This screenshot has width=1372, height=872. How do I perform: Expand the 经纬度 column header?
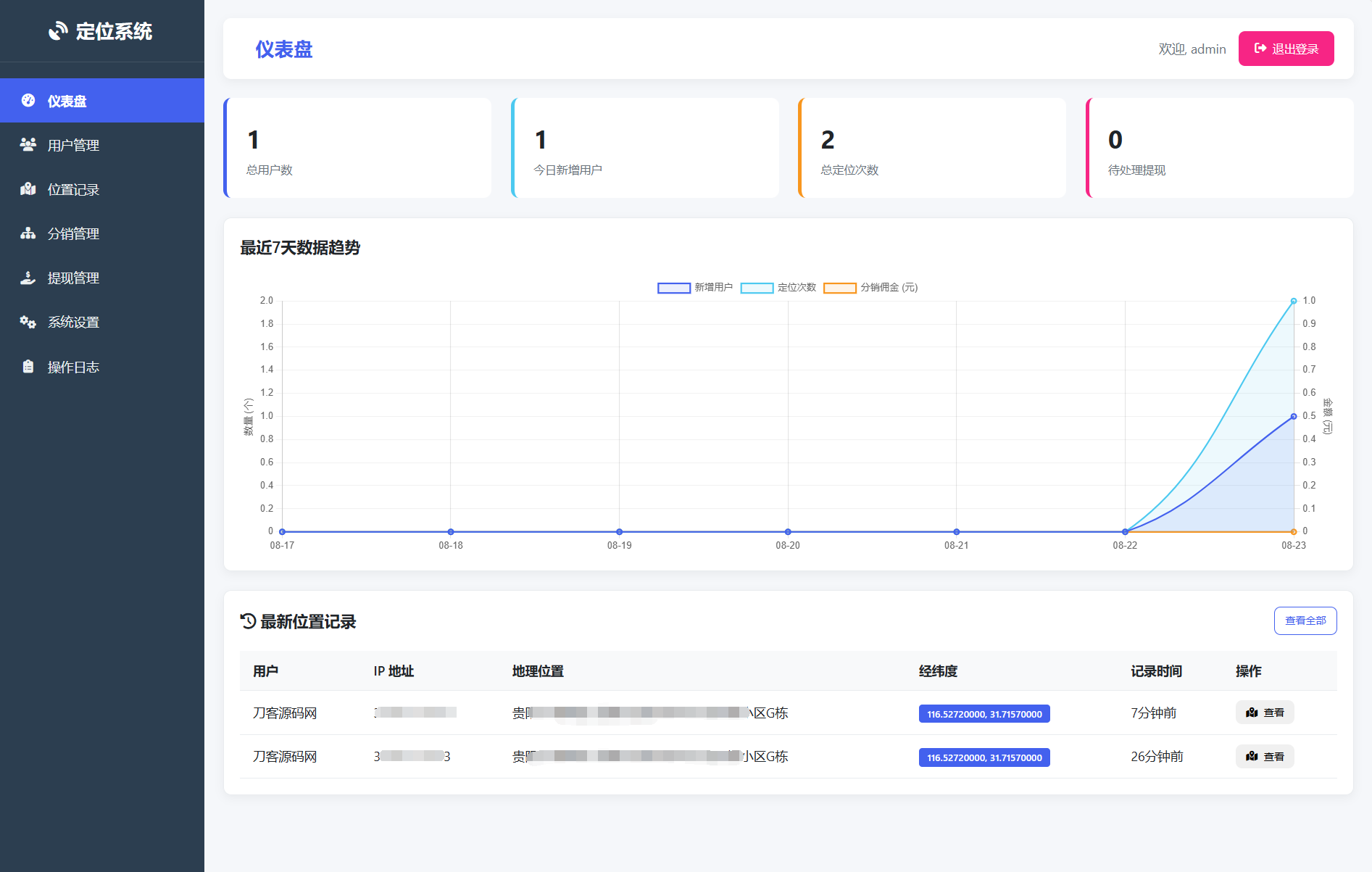(939, 671)
